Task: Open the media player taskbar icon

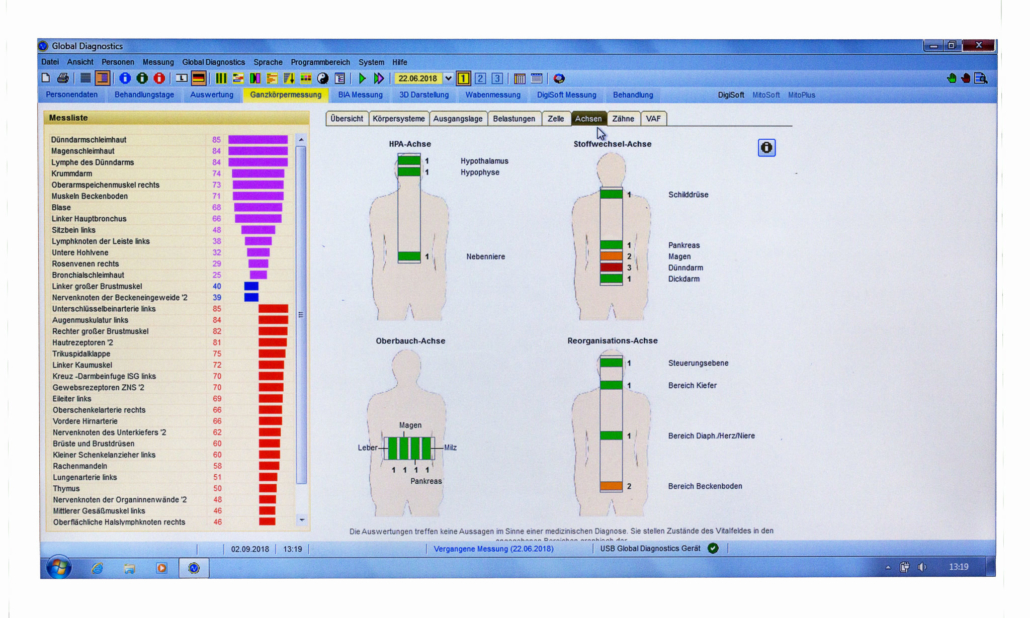Action: [162, 568]
